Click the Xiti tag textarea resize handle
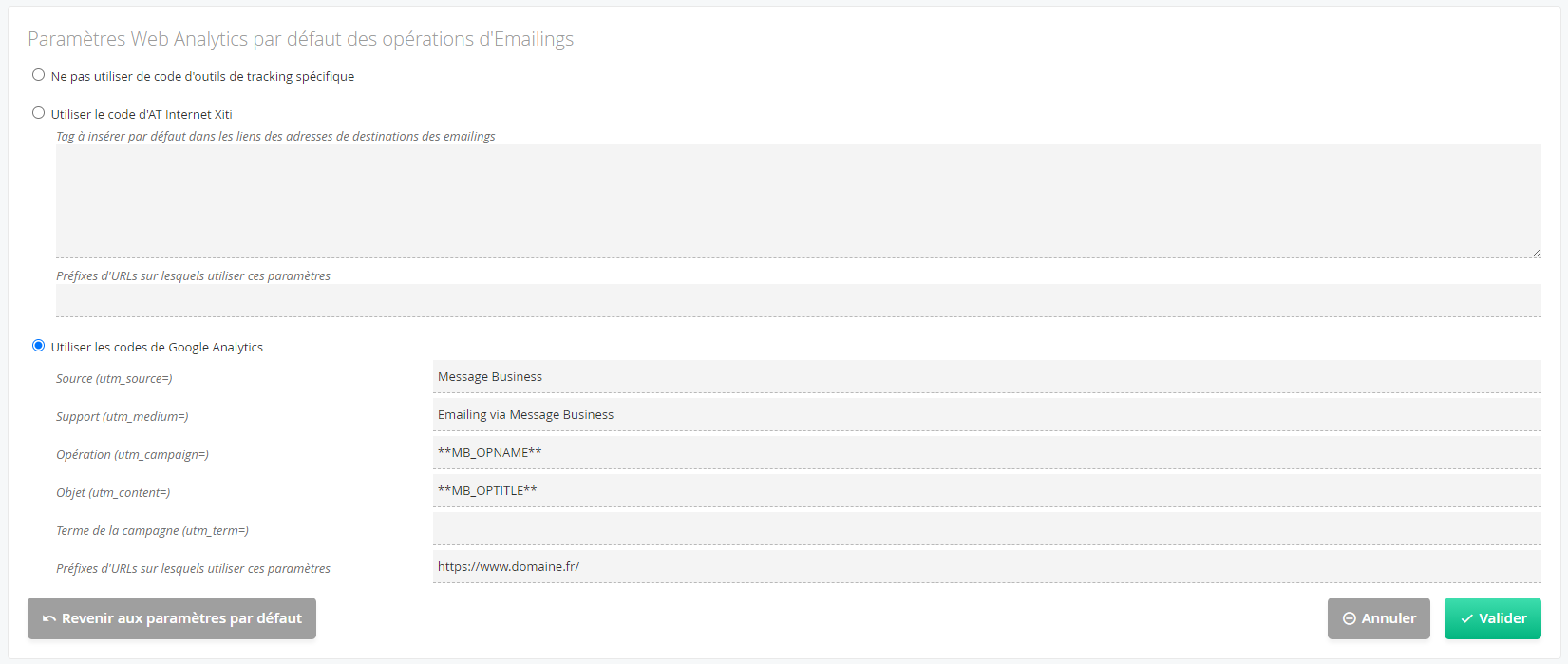 click(x=1536, y=253)
